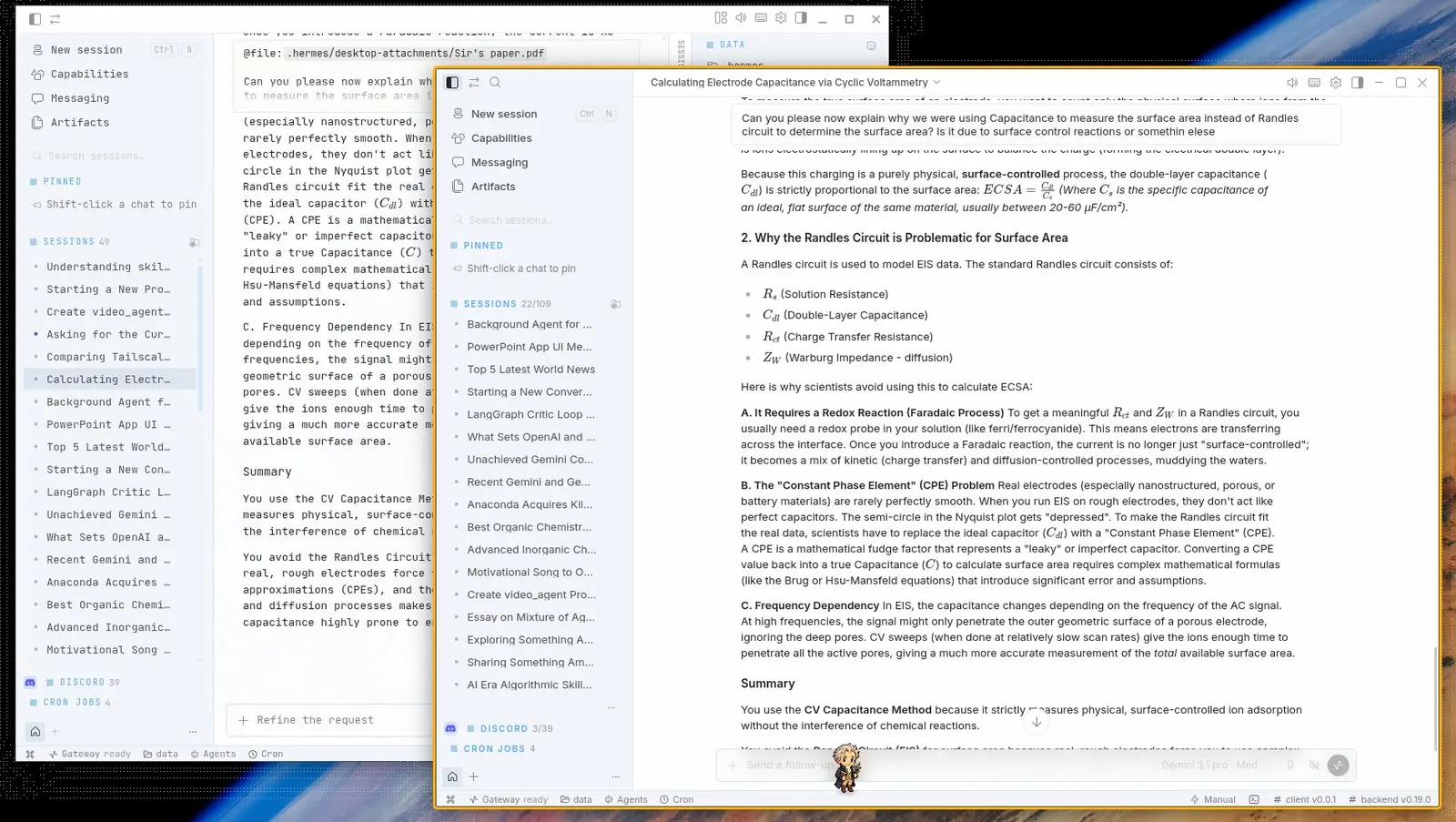This screenshot has height=822, width=1456.
Task: Click Cron in front window status bar
Action: (676, 800)
